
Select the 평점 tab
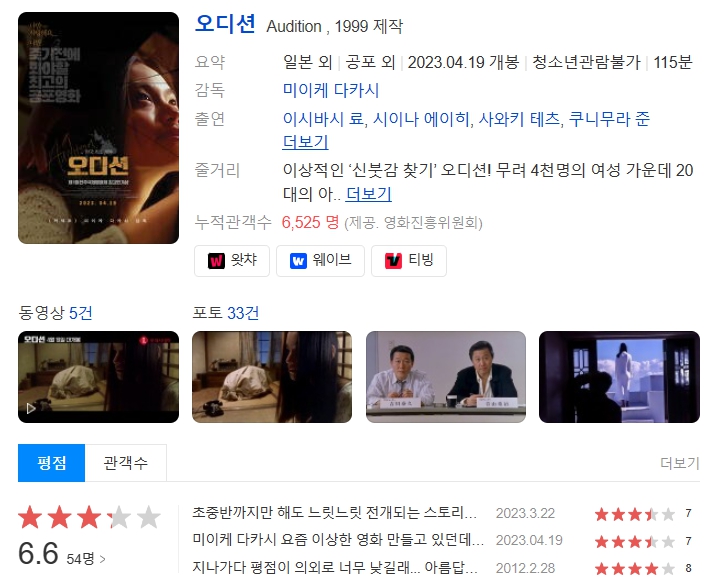coord(51,462)
